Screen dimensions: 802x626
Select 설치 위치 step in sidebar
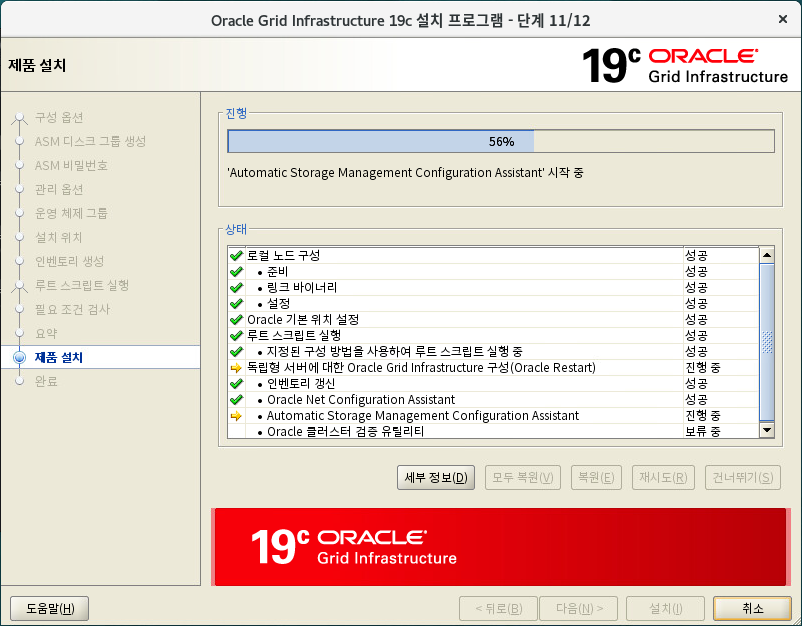coord(58,237)
